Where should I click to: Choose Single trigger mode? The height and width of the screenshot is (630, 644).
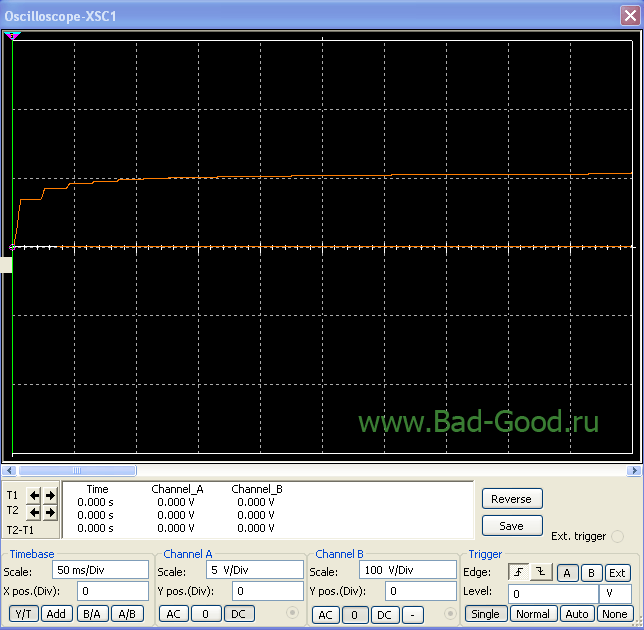pyautogui.click(x=485, y=614)
